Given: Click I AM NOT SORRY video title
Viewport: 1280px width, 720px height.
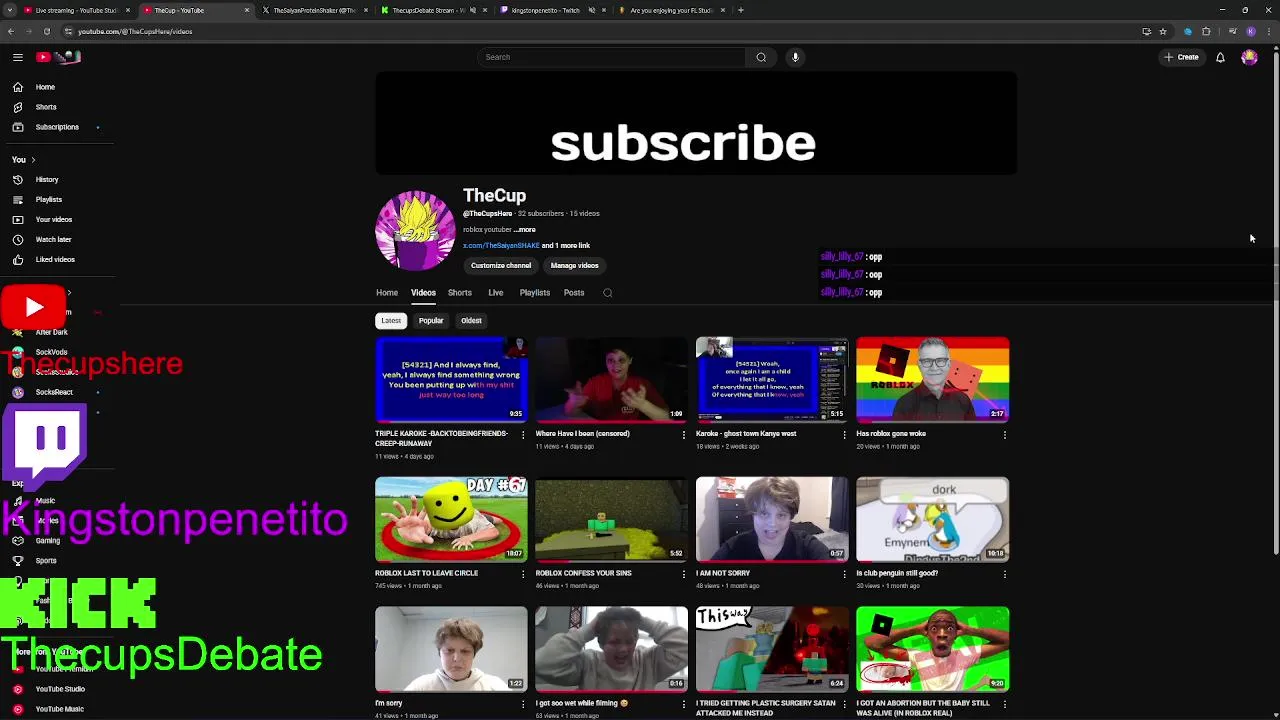Looking at the screenshot, I should click(x=723, y=574).
